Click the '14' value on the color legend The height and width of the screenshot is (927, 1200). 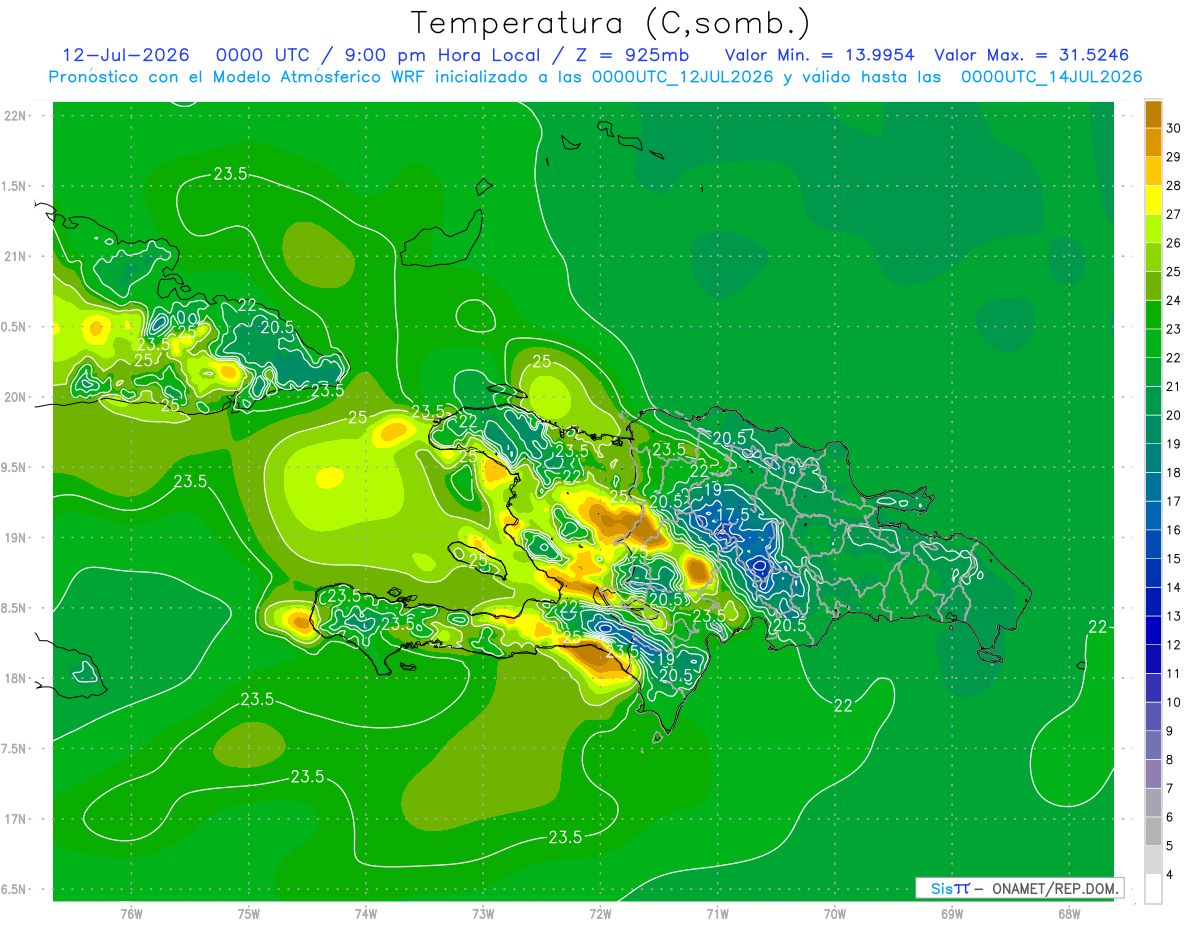coord(1173,587)
